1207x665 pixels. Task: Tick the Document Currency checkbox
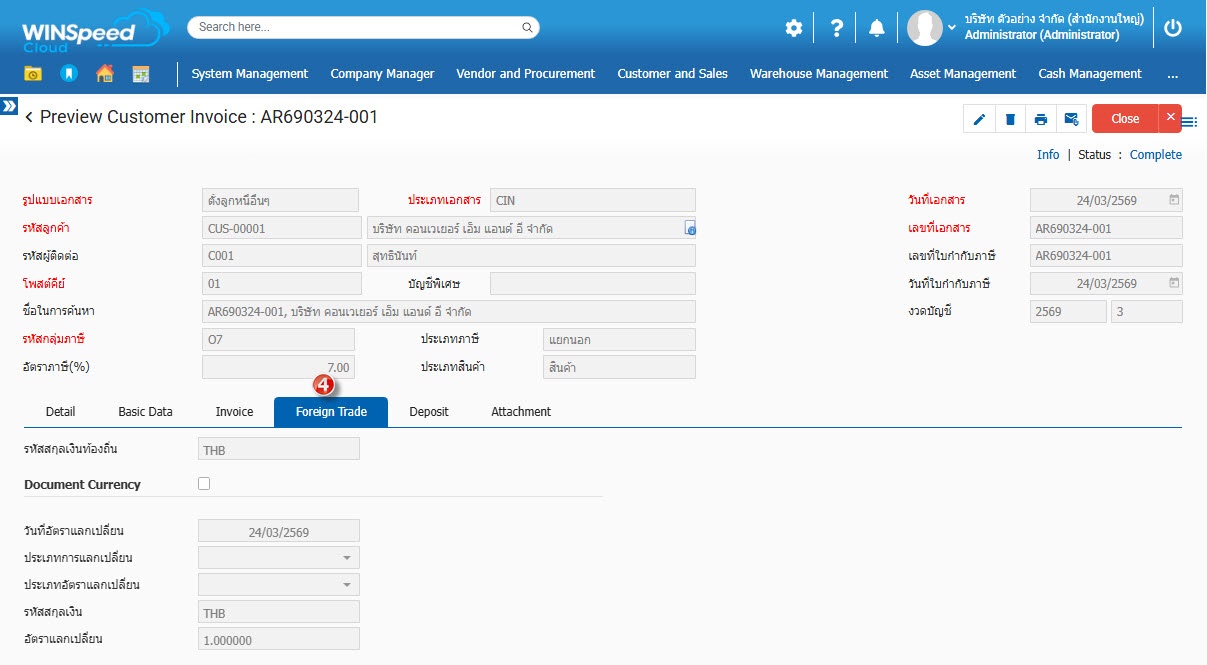pyautogui.click(x=204, y=484)
